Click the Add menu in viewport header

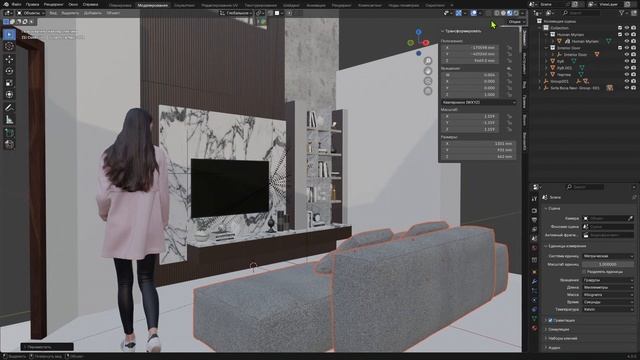(x=93, y=13)
